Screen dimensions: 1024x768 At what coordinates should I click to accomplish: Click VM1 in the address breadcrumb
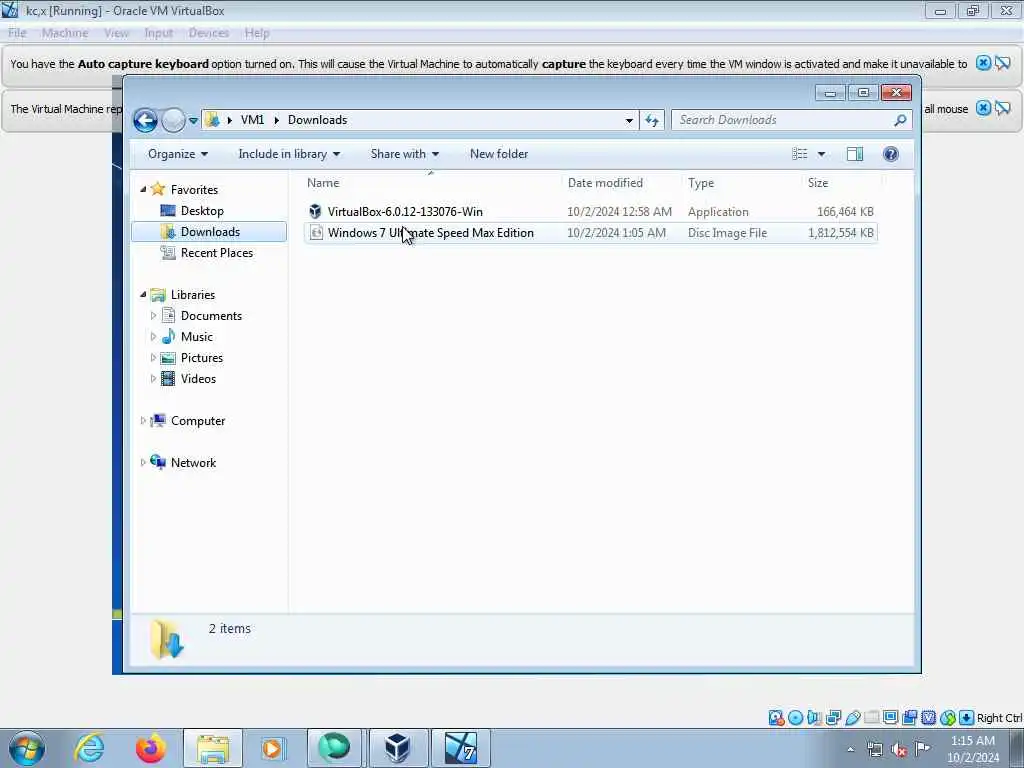pos(252,120)
